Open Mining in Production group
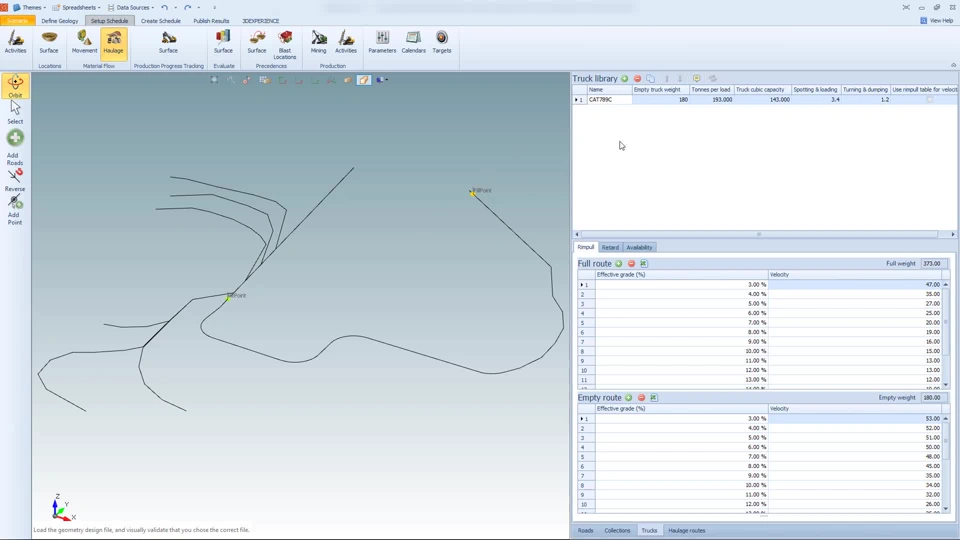 pos(318,43)
